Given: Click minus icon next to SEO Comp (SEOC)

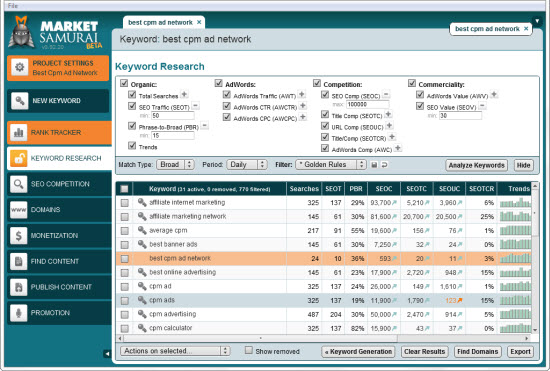Looking at the screenshot, I should point(386,94).
